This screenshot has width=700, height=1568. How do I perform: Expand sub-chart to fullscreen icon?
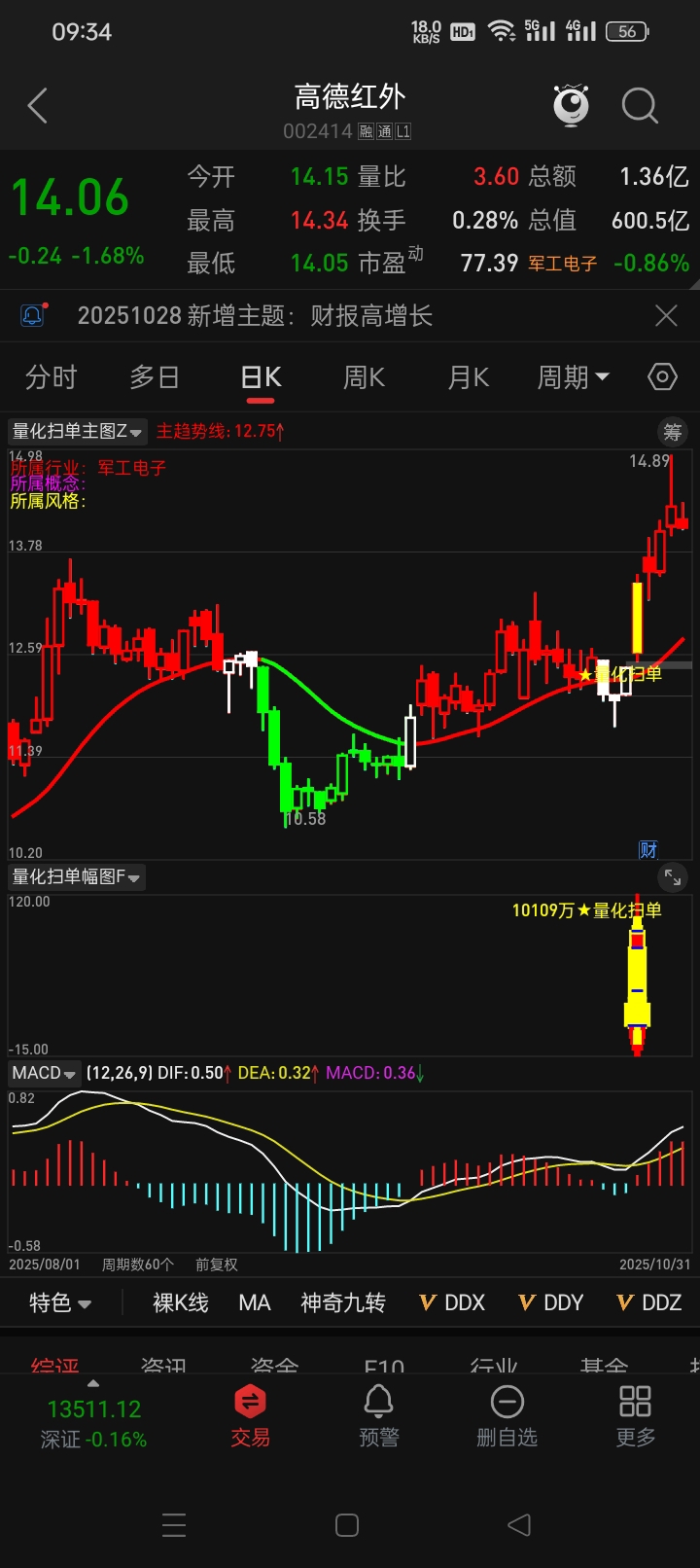coord(672,877)
